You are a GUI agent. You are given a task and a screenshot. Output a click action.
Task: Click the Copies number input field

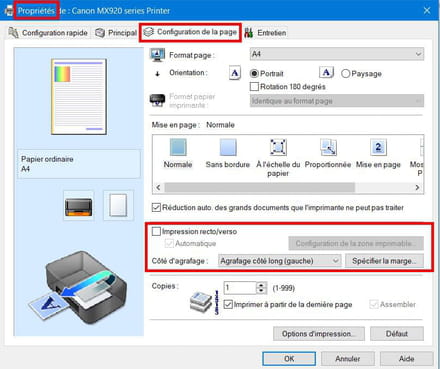pyautogui.click(x=240, y=288)
